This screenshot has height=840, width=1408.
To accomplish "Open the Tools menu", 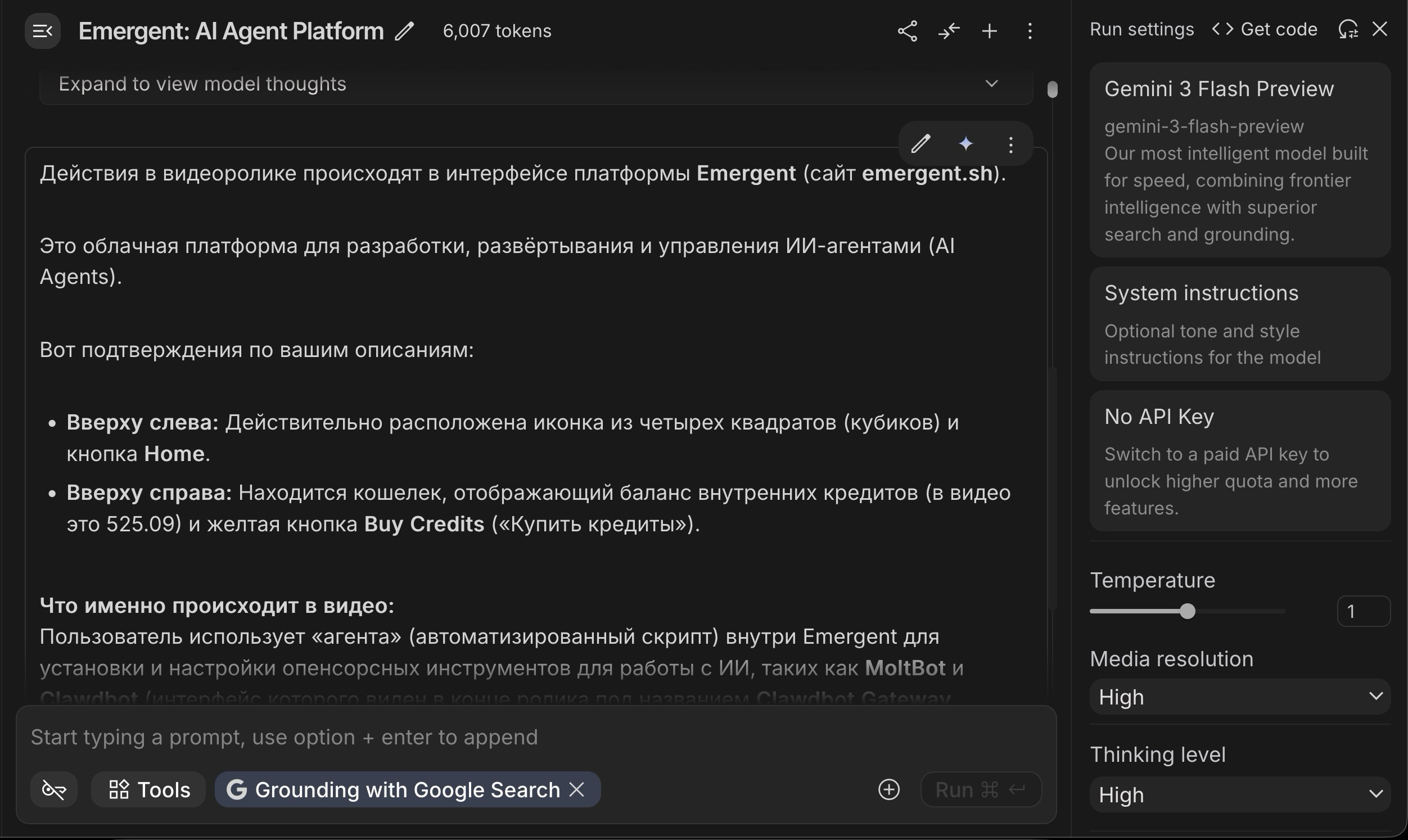I will coord(149,789).
